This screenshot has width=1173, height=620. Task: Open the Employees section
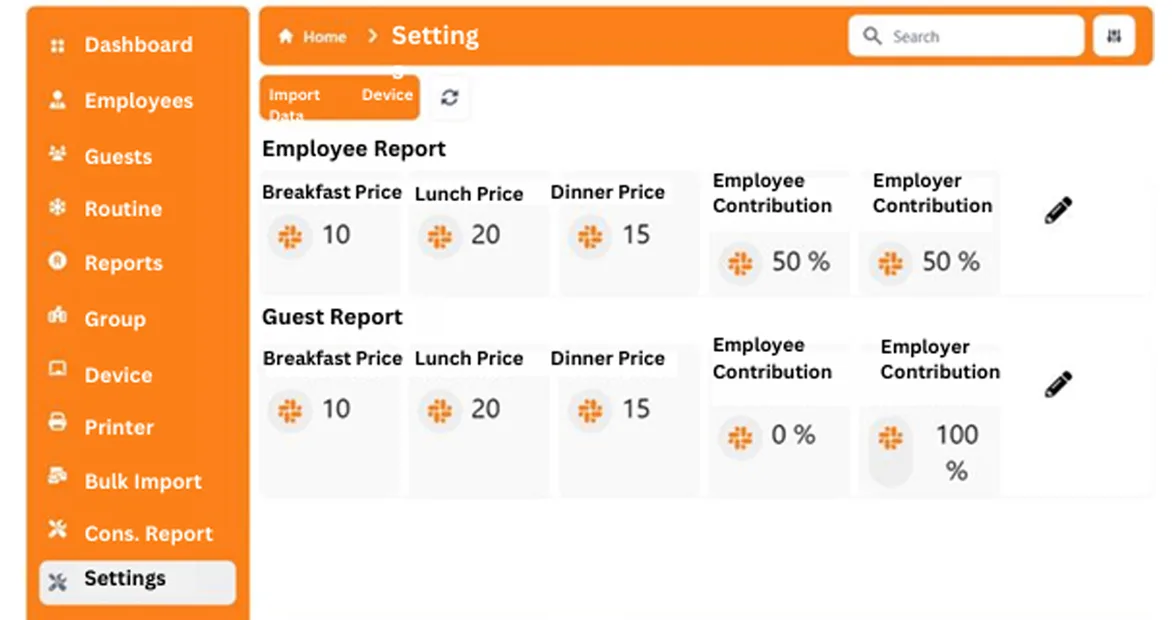(138, 100)
